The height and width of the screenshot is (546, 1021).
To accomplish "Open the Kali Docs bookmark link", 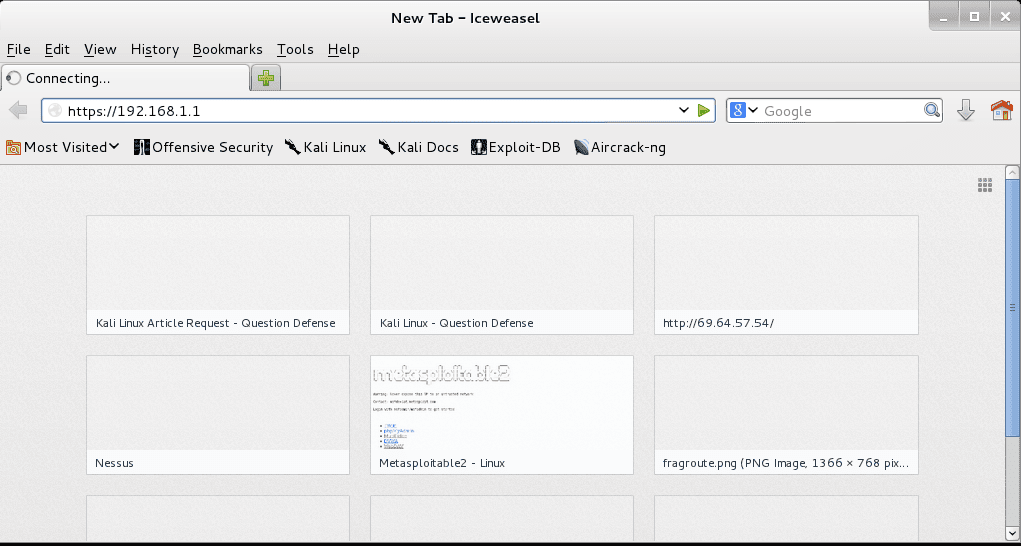I will click(419, 147).
